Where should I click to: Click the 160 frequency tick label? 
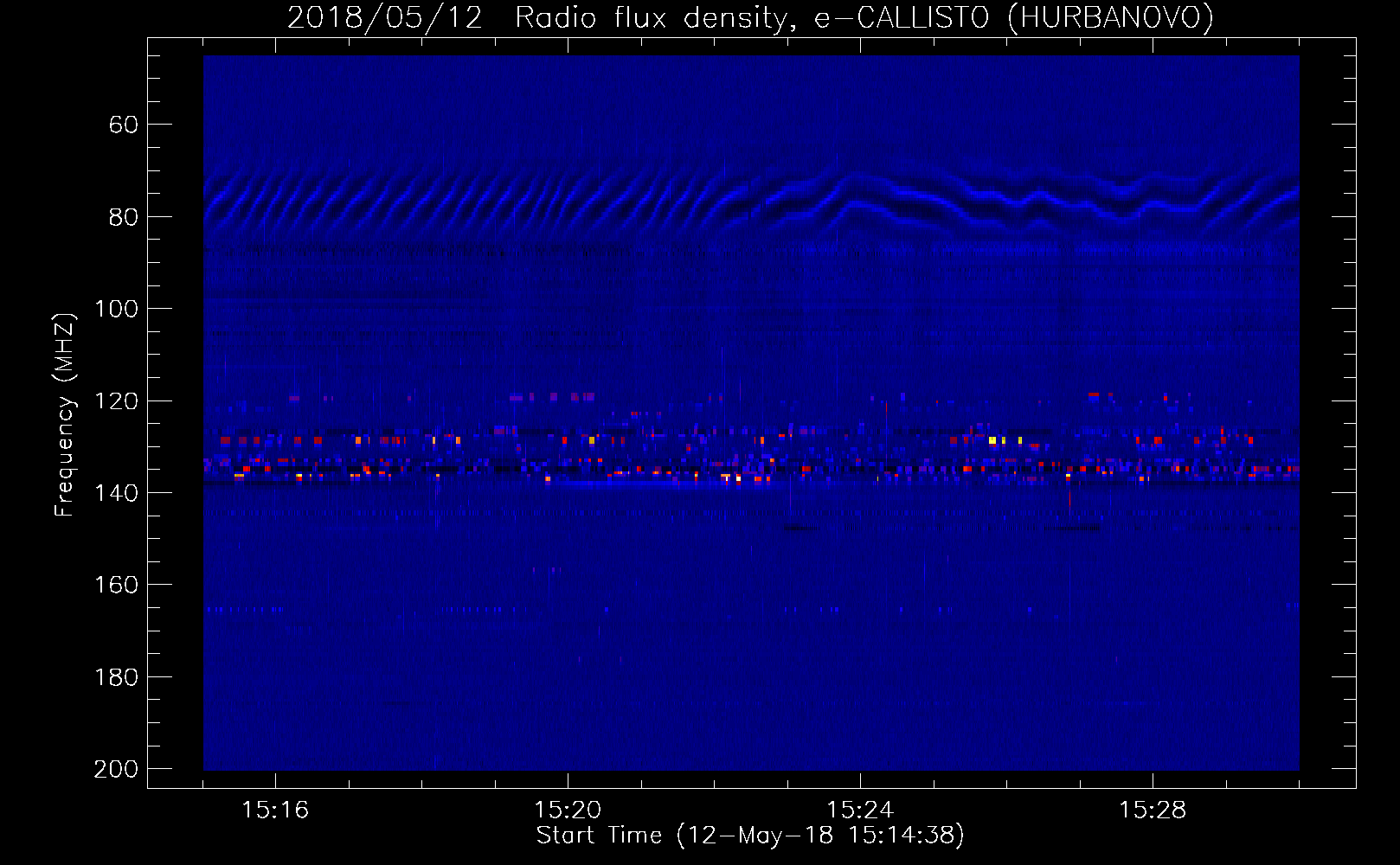[x=116, y=585]
